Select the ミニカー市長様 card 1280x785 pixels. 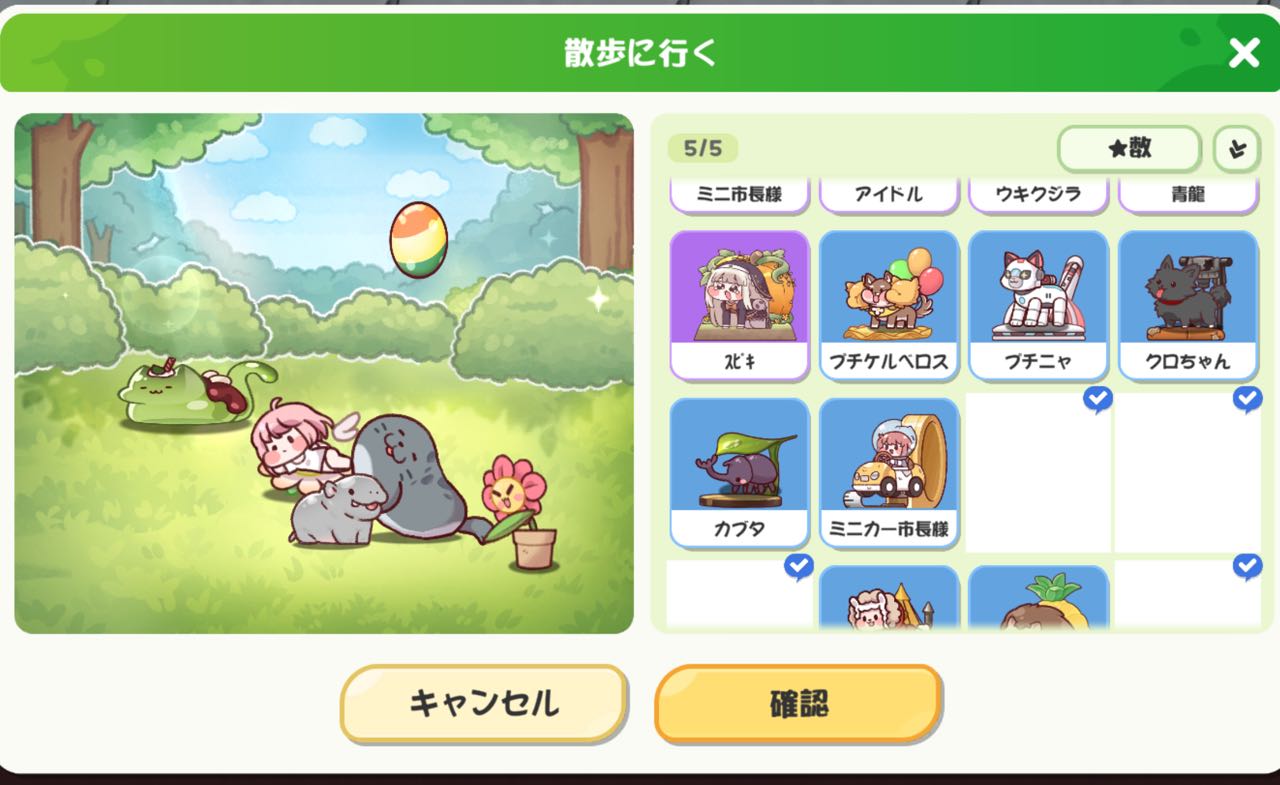889,473
